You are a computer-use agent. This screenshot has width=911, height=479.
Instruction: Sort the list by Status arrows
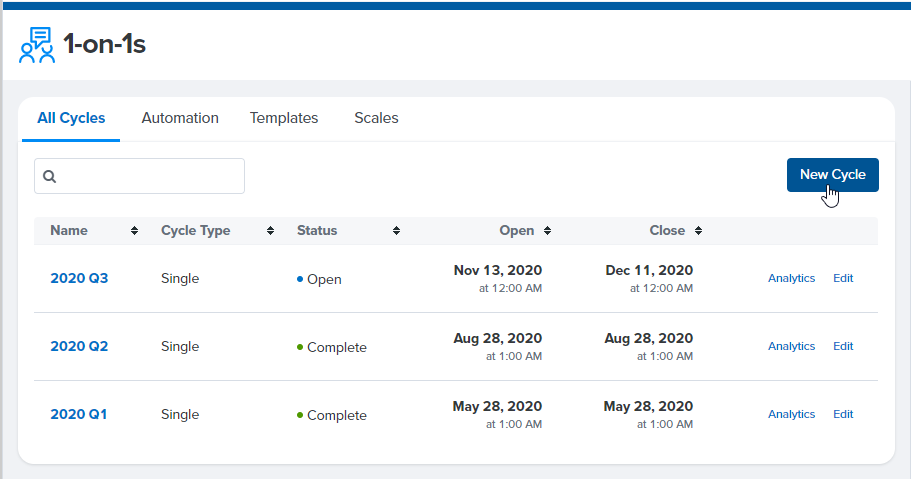pos(396,231)
